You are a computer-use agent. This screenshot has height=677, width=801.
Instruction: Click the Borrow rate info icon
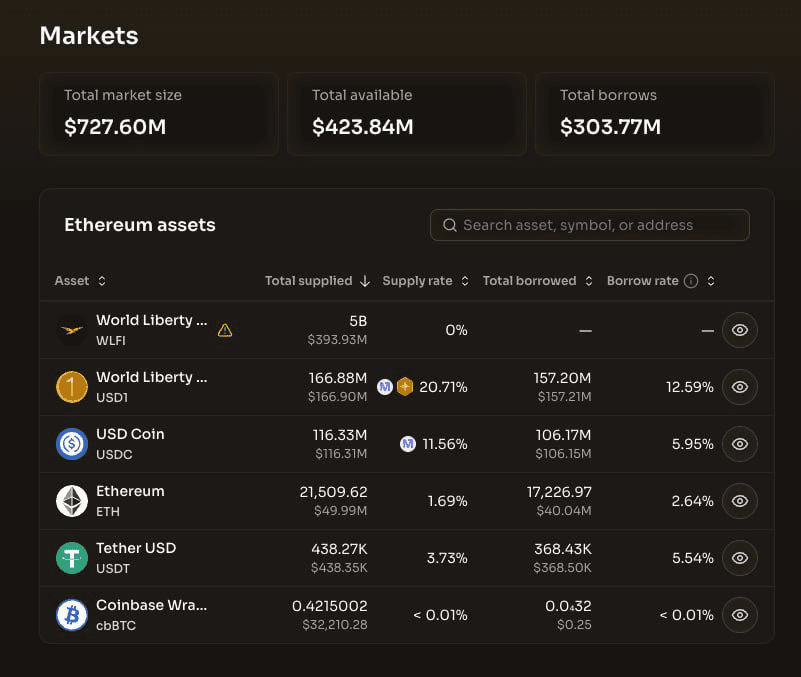point(691,281)
